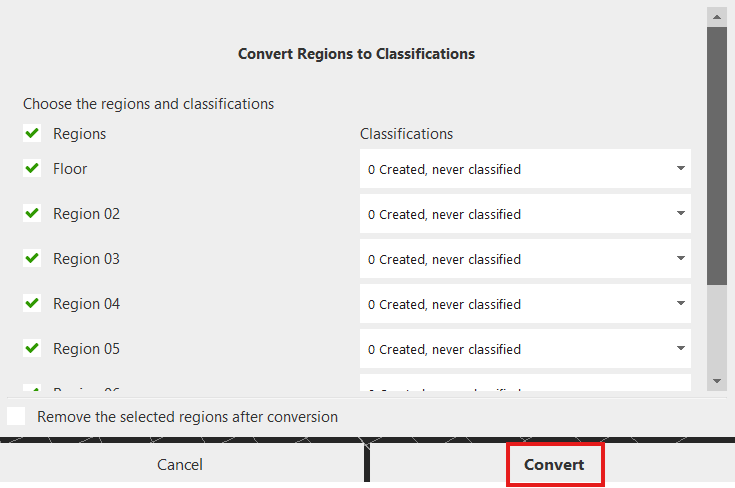Uncheck the master Regions checkbox
Viewport: 735px width, 488px height.
[32, 134]
